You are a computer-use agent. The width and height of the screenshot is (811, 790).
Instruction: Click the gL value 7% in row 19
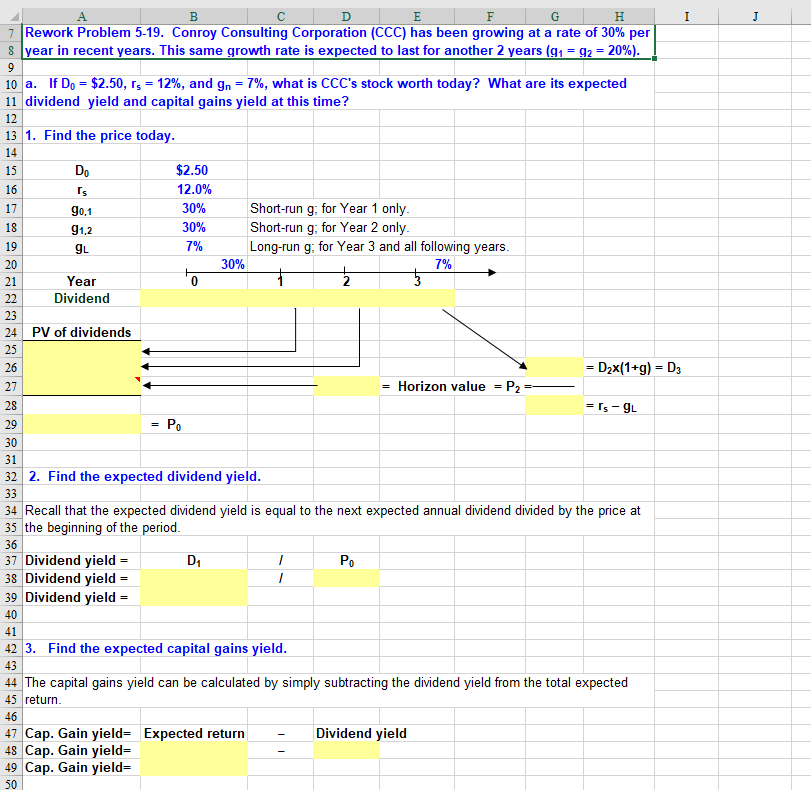(194, 246)
